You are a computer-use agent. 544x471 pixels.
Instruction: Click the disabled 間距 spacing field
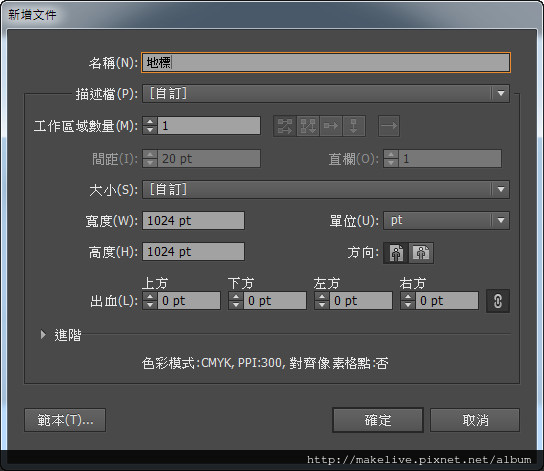(x=209, y=159)
